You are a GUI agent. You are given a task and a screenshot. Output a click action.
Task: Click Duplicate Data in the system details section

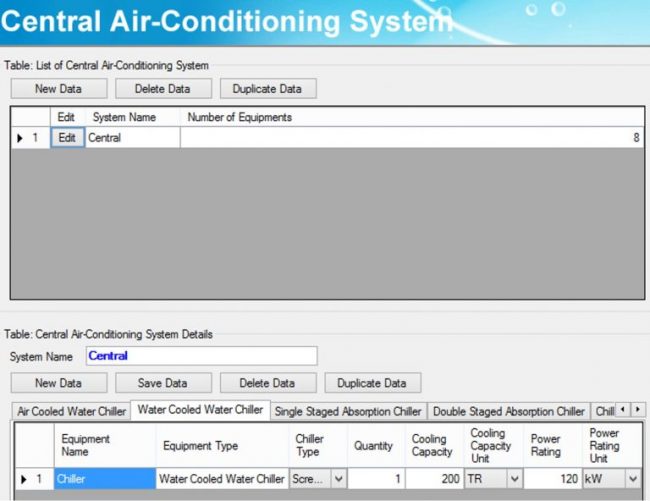pos(373,383)
